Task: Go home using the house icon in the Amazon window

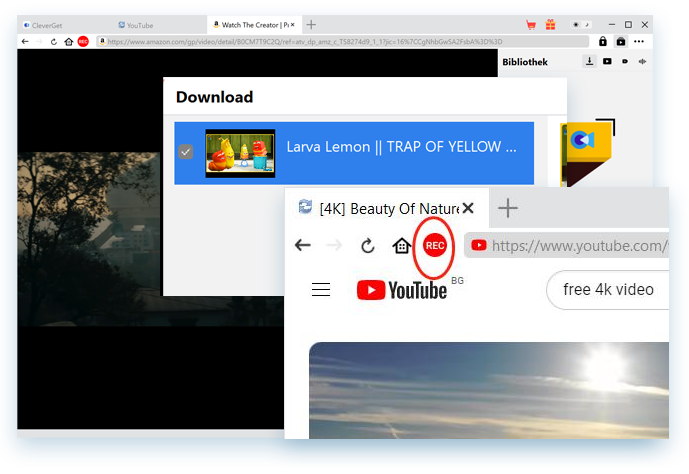Action: click(x=69, y=42)
